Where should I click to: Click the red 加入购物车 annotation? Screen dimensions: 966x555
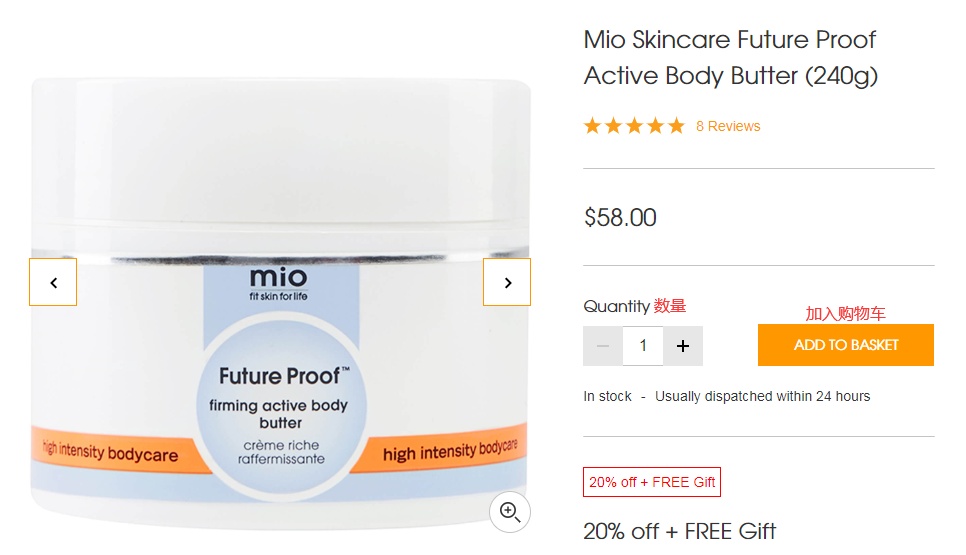[845, 314]
